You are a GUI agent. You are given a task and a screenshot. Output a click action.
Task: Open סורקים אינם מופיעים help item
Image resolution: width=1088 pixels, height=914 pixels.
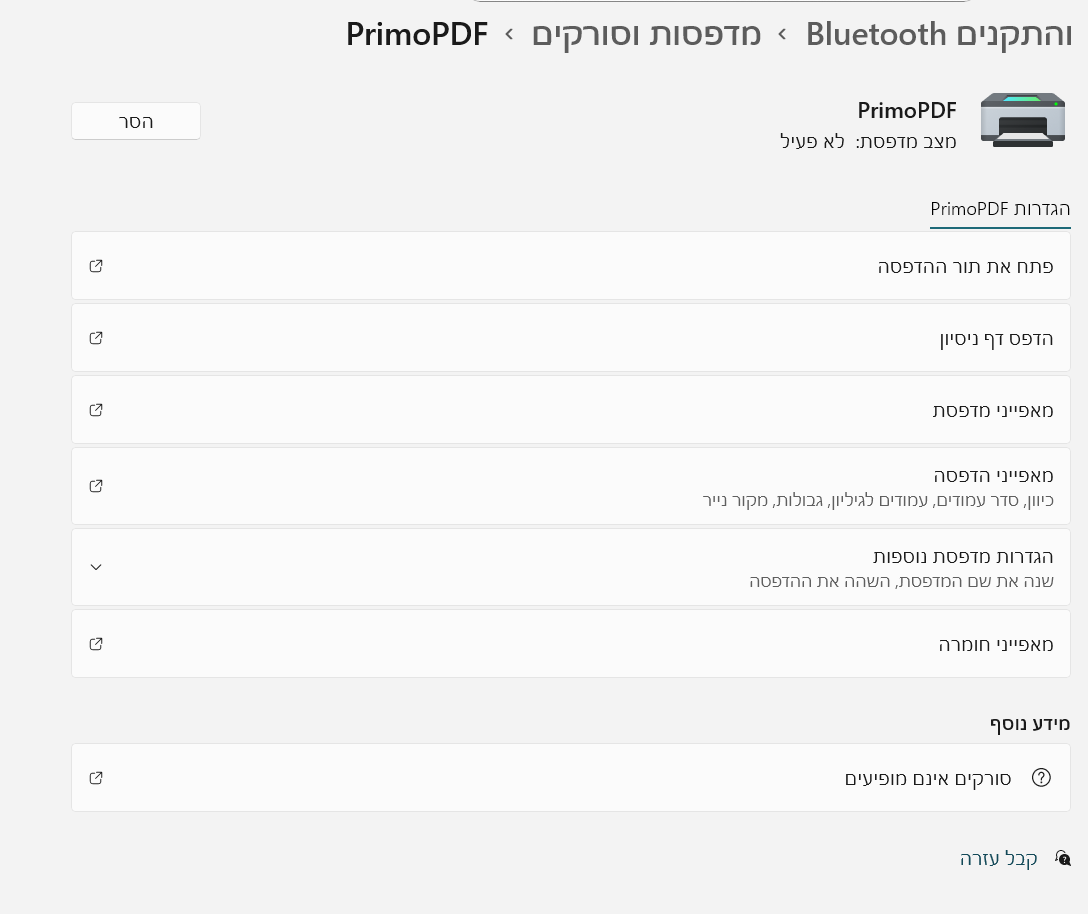[x=930, y=778]
